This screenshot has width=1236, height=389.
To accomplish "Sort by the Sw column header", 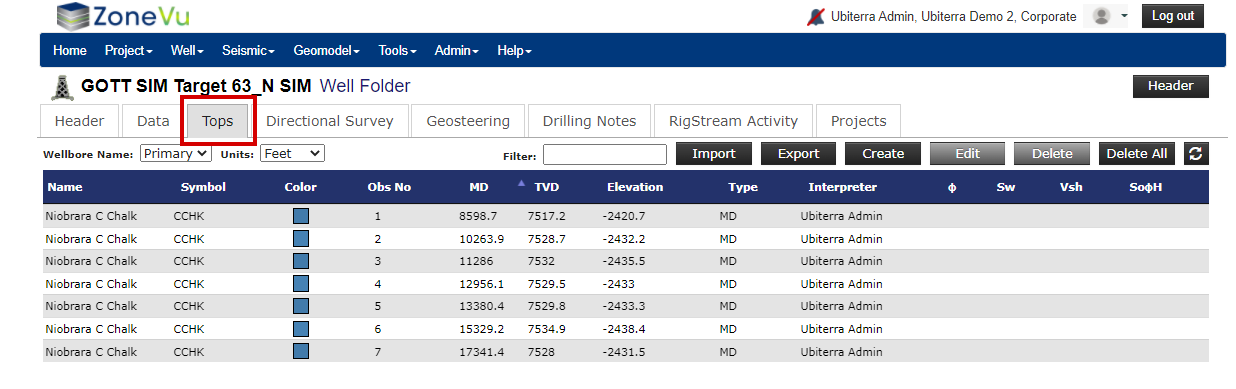I will [x=1006, y=187].
